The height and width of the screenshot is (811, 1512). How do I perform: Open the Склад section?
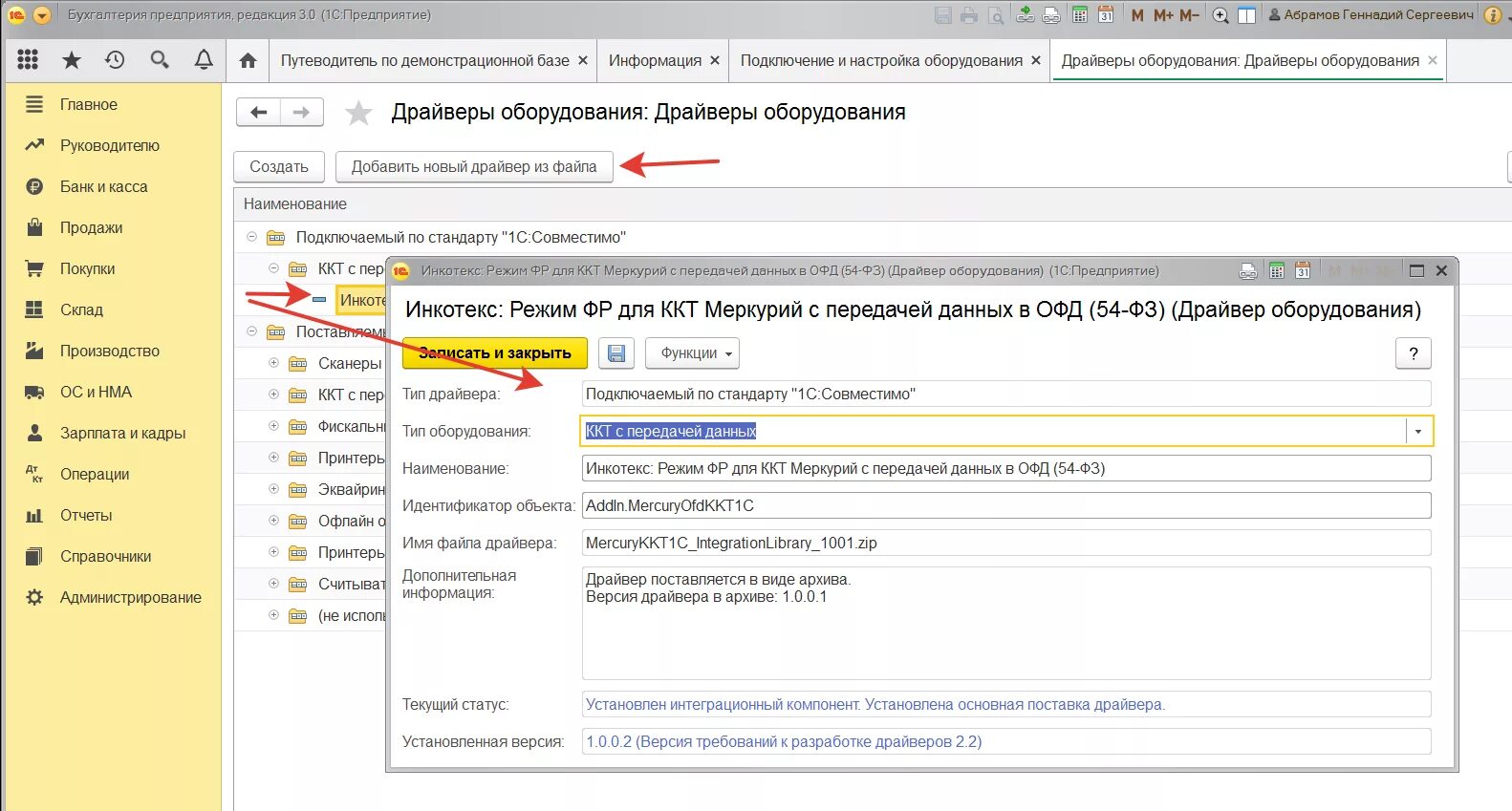(x=82, y=309)
